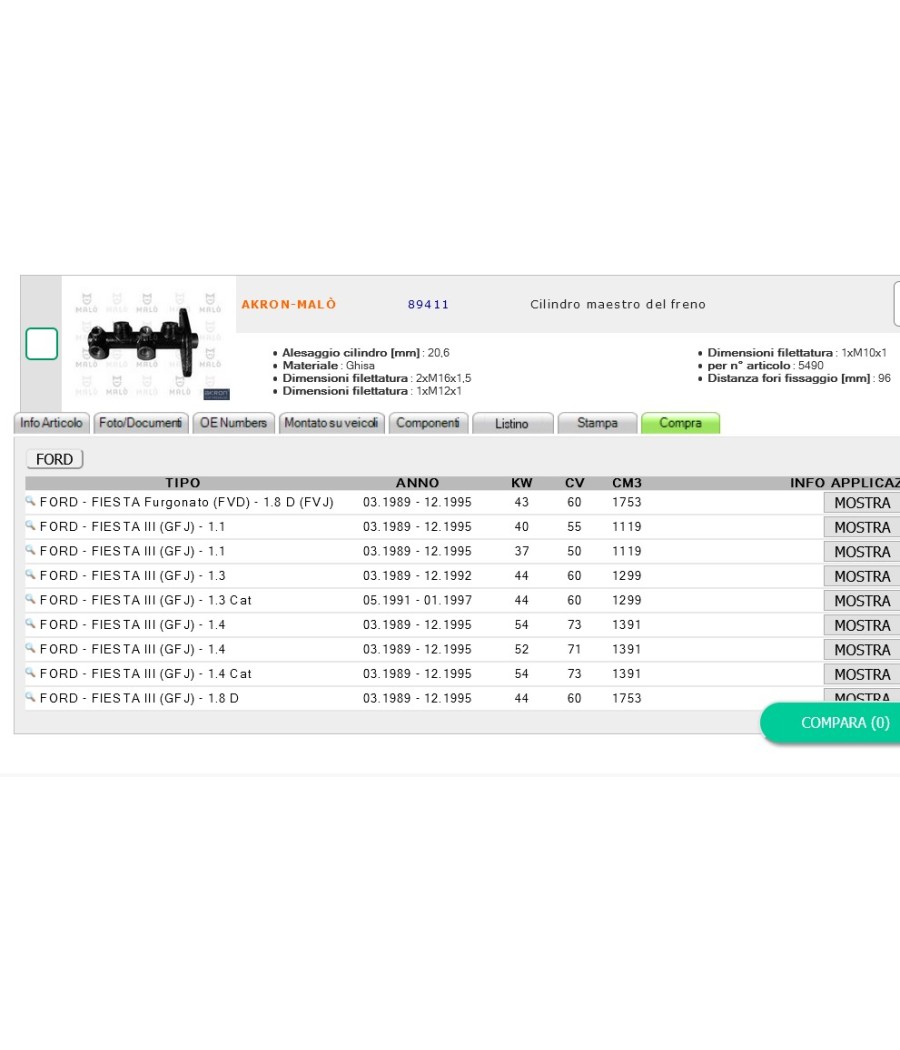
Task: Click 'Dimensioni filettatura: 2xM16x1,5' spec
Action: click(377, 378)
